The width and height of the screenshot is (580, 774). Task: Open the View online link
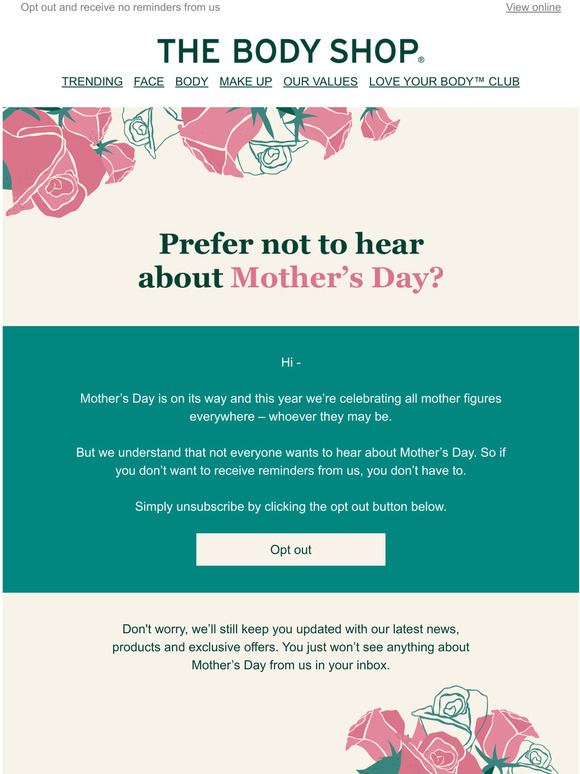coord(533,7)
